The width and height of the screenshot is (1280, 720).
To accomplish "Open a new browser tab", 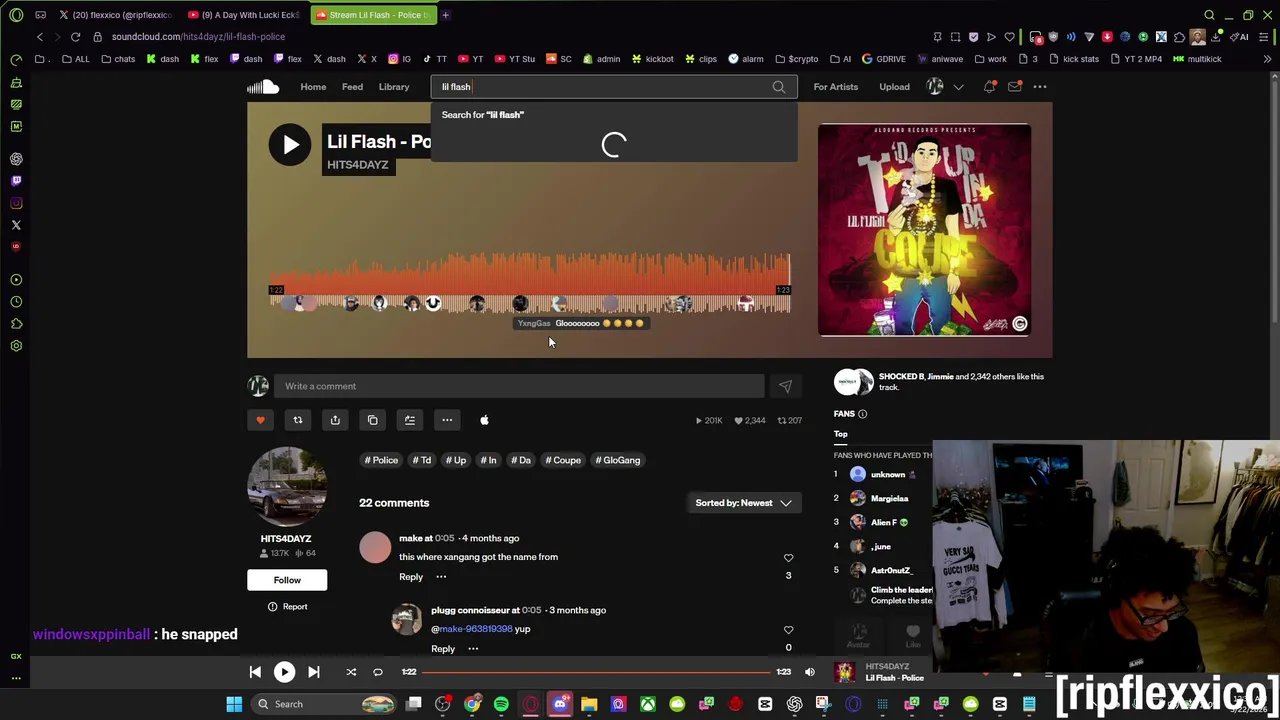I will (445, 15).
